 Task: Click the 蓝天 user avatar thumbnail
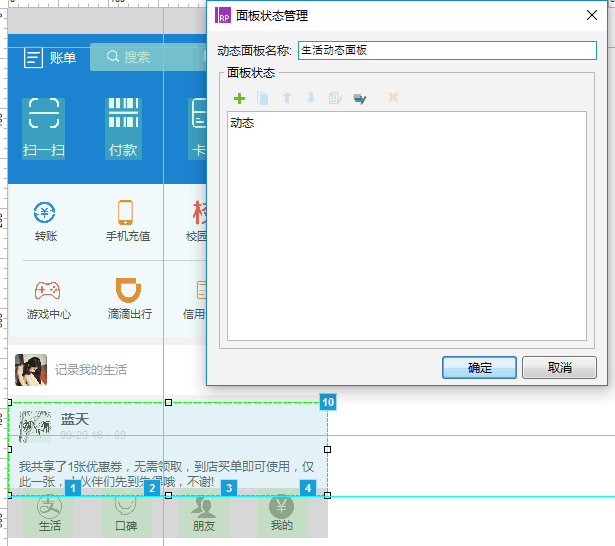coord(35,427)
